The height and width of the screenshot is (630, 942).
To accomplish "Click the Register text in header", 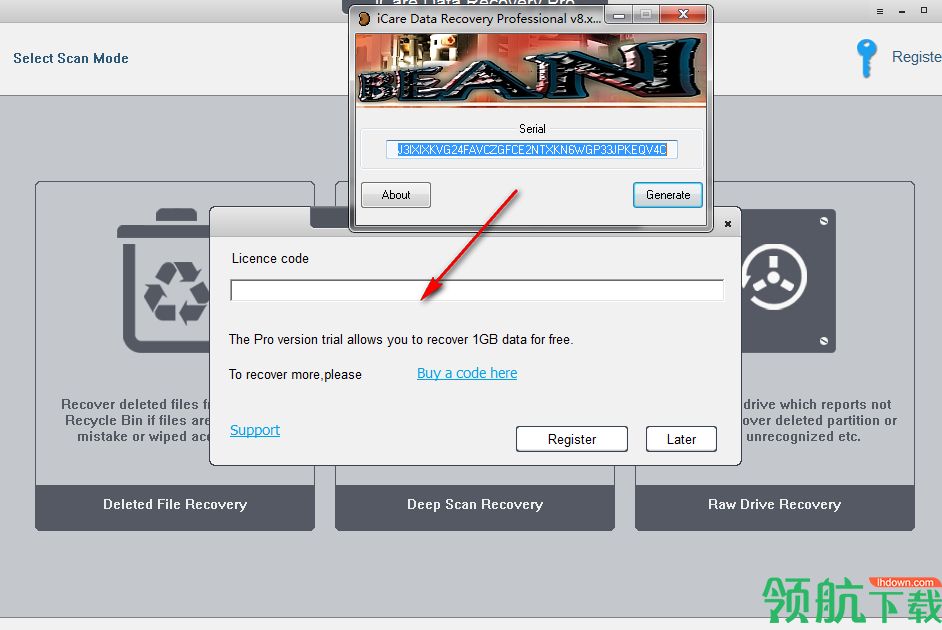I will coord(916,57).
